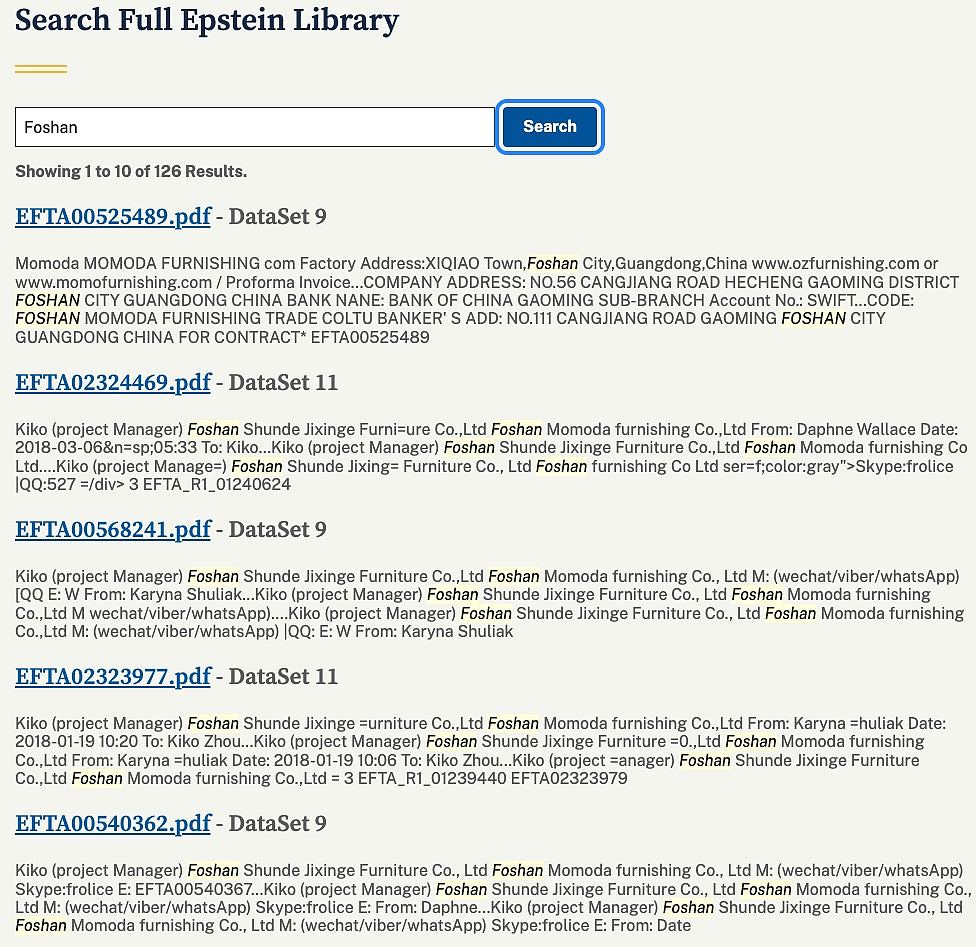Click the DataSet 11 label beside EFTA02323977.pdf
This screenshot has height=947, width=976.
click(283, 676)
